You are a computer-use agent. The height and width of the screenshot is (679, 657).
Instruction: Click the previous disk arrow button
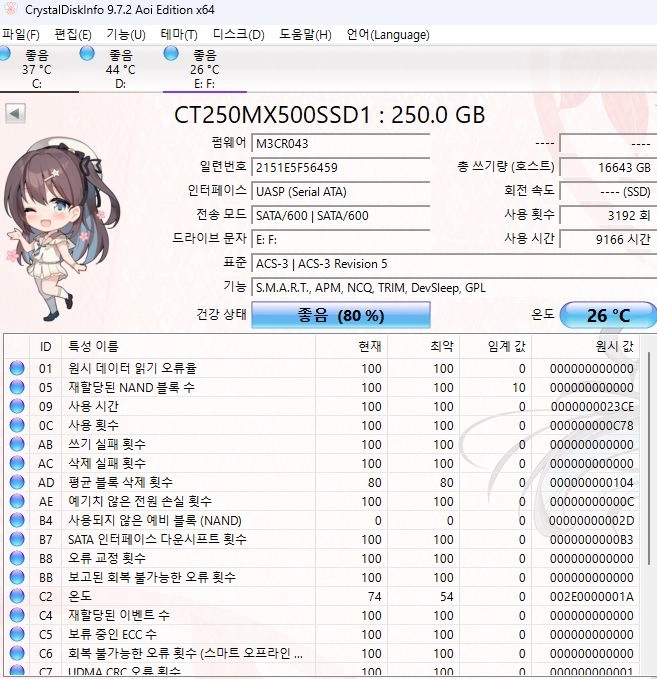(15, 114)
